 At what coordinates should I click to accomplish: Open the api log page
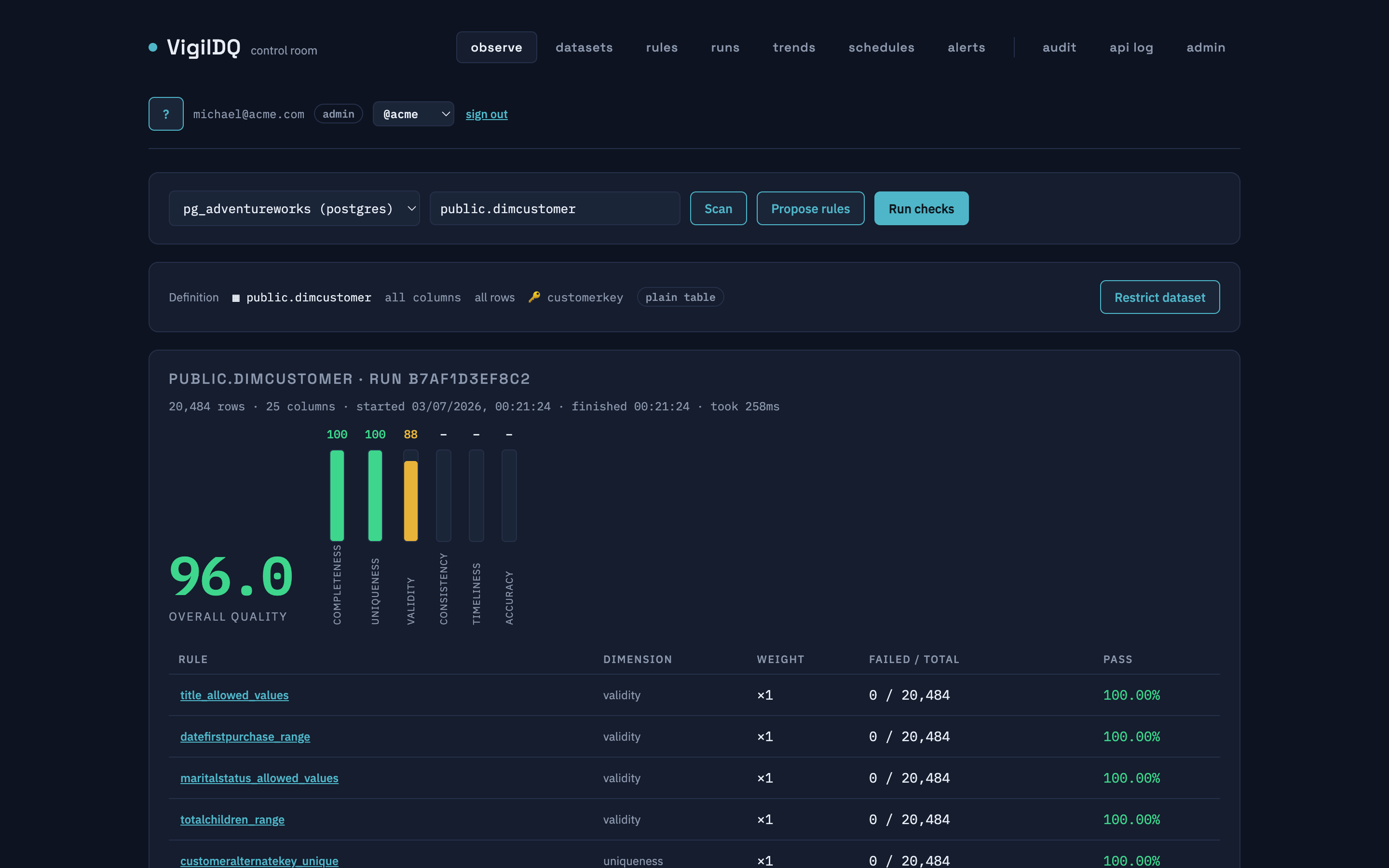click(1131, 47)
